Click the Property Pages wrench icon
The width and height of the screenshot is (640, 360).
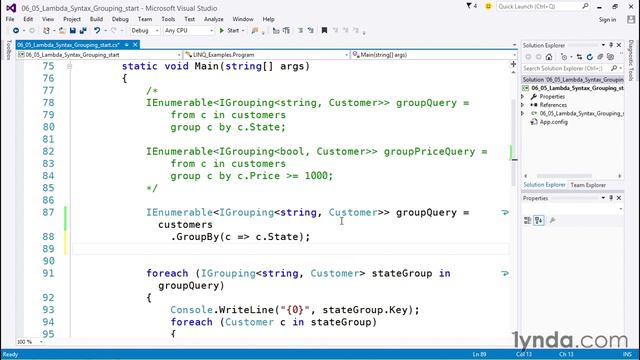click(553, 220)
